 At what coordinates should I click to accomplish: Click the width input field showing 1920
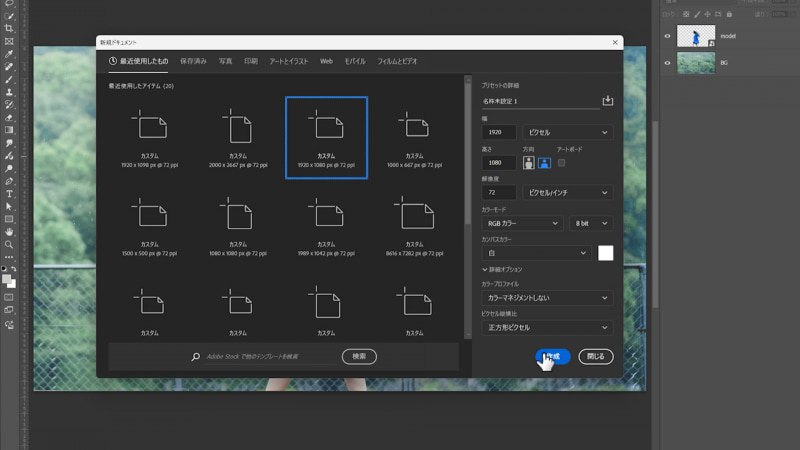coord(498,133)
